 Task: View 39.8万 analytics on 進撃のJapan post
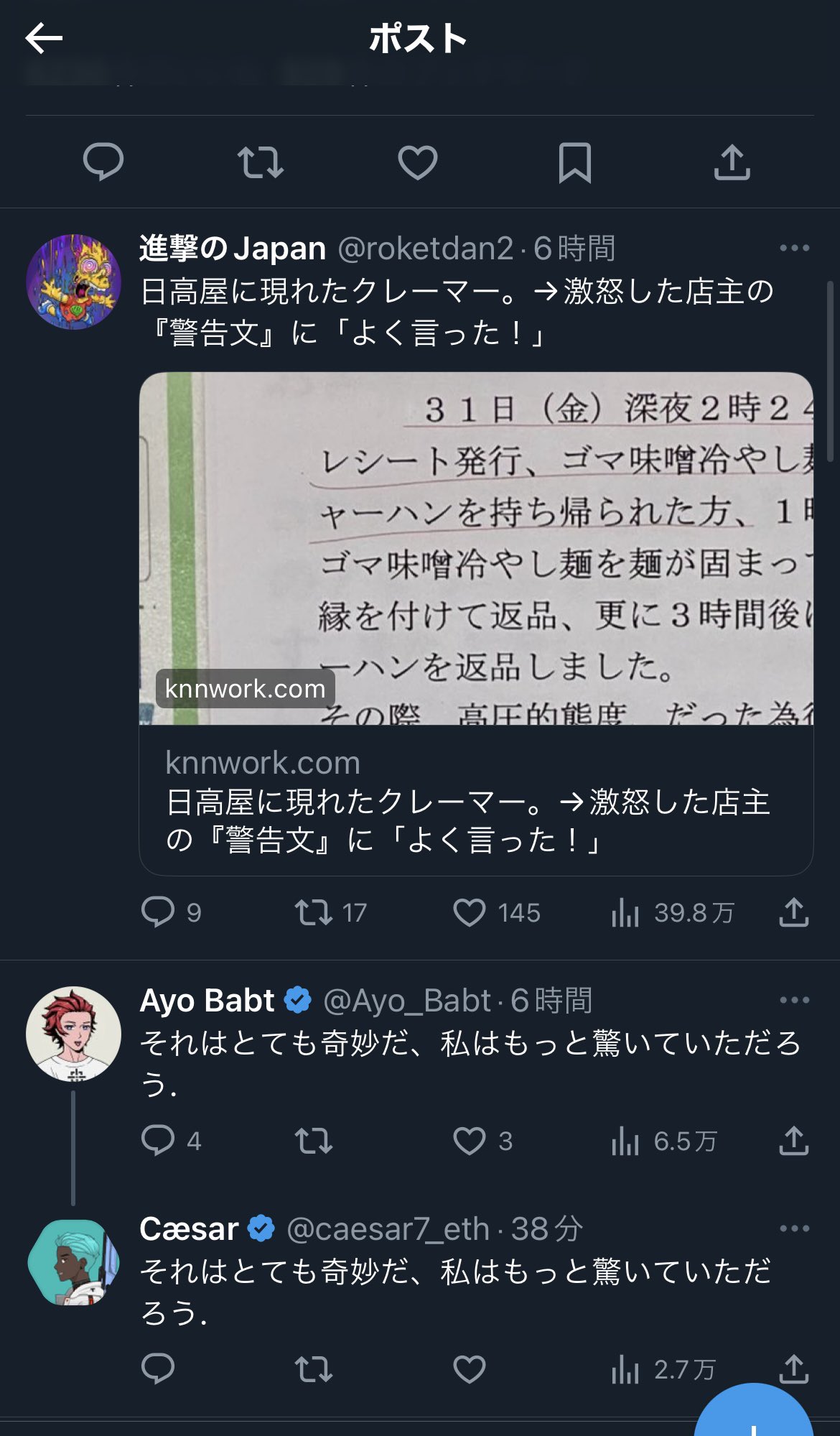pos(673,913)
